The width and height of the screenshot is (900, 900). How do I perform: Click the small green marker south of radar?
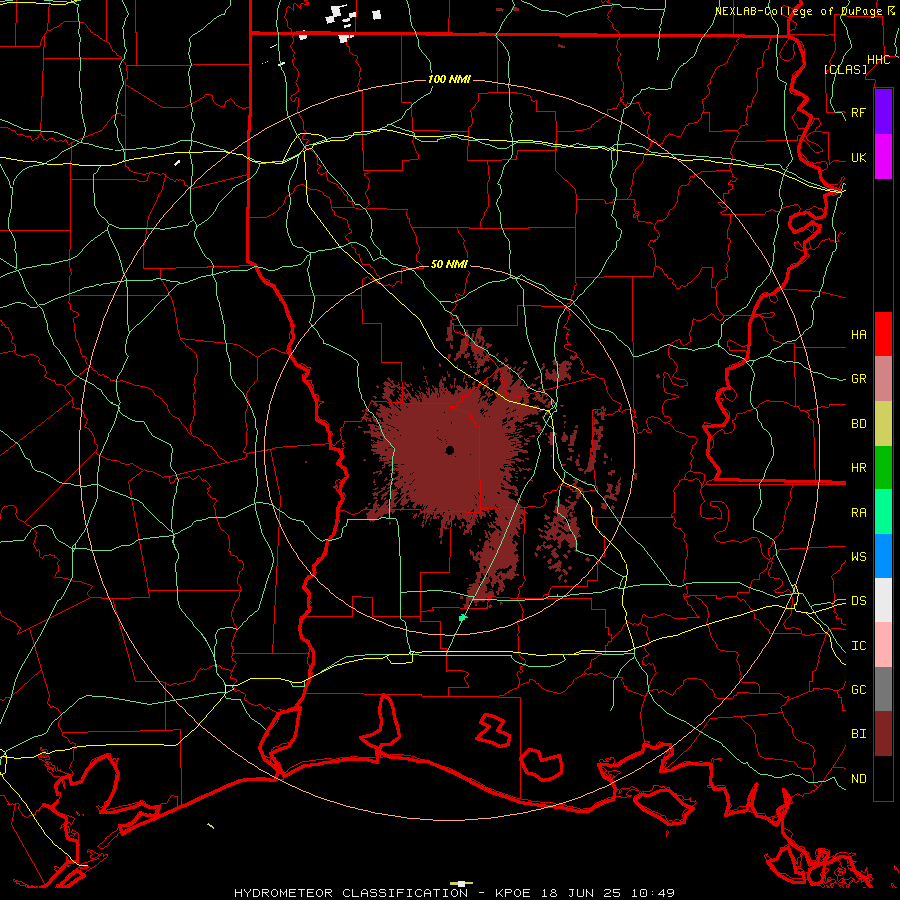[x=463, y=618]
